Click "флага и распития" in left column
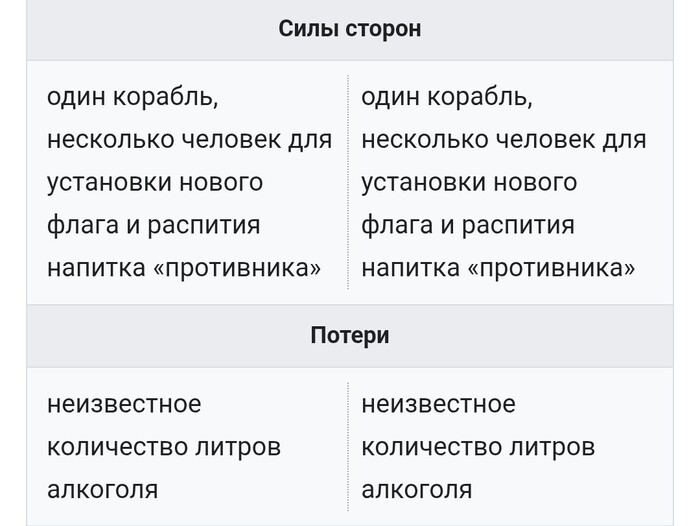Screen dimensions: 700x526 click(x=154, y=225)
